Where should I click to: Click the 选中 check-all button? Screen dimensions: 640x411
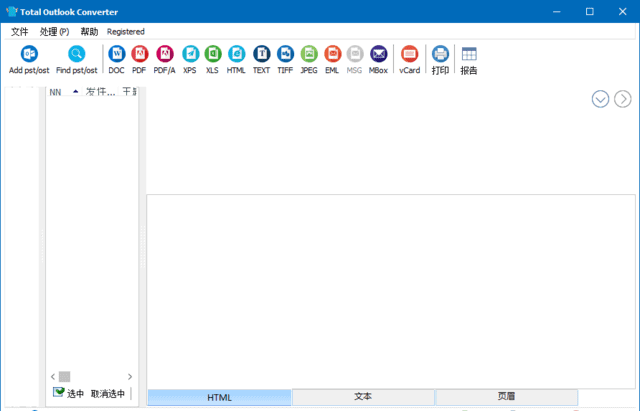[x=68, y=393]
